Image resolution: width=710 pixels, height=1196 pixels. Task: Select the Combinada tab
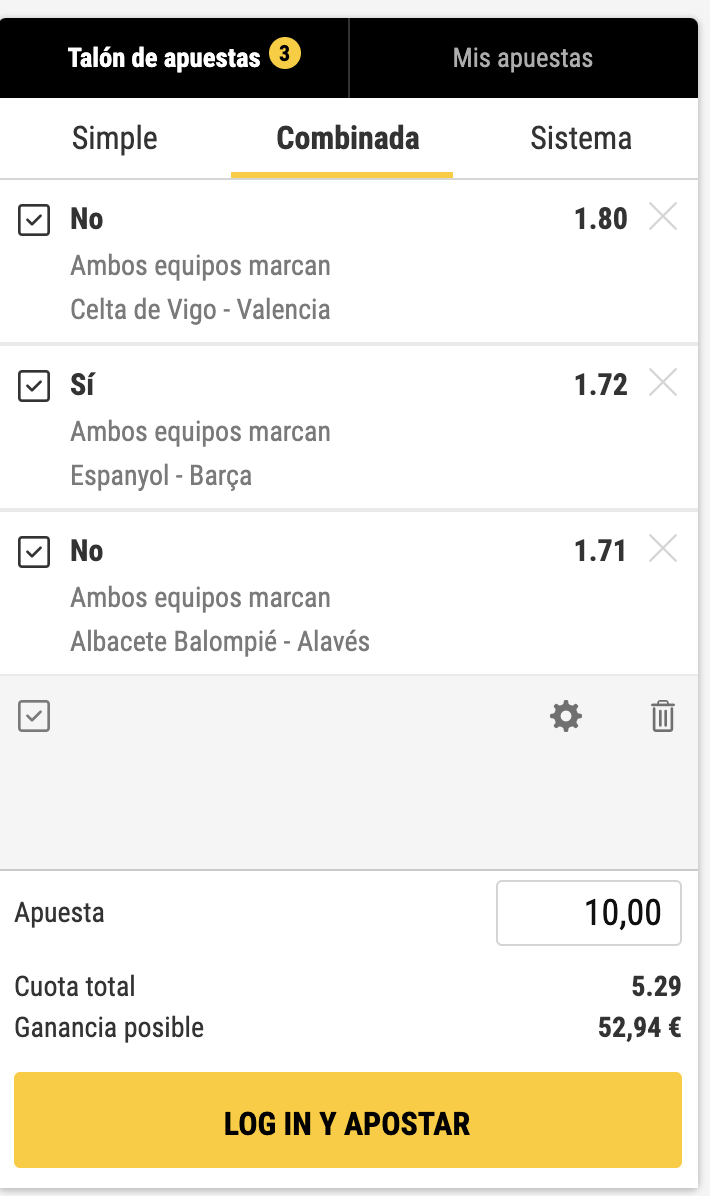pyautogui.click(x=347, y=138)
